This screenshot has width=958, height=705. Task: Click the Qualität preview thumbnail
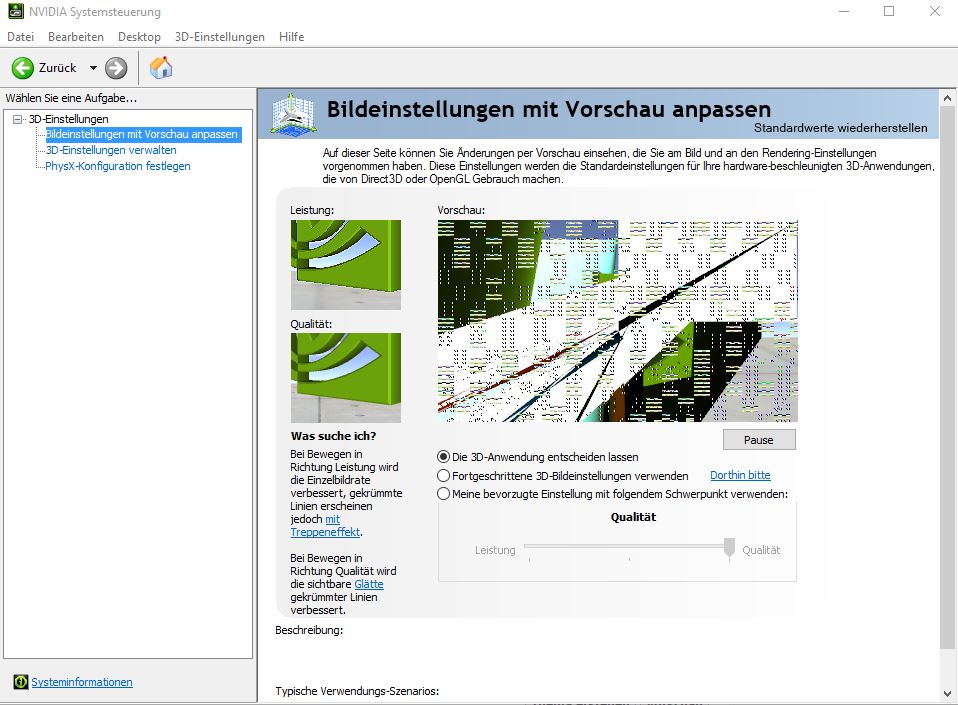click(x=346, y=378)
